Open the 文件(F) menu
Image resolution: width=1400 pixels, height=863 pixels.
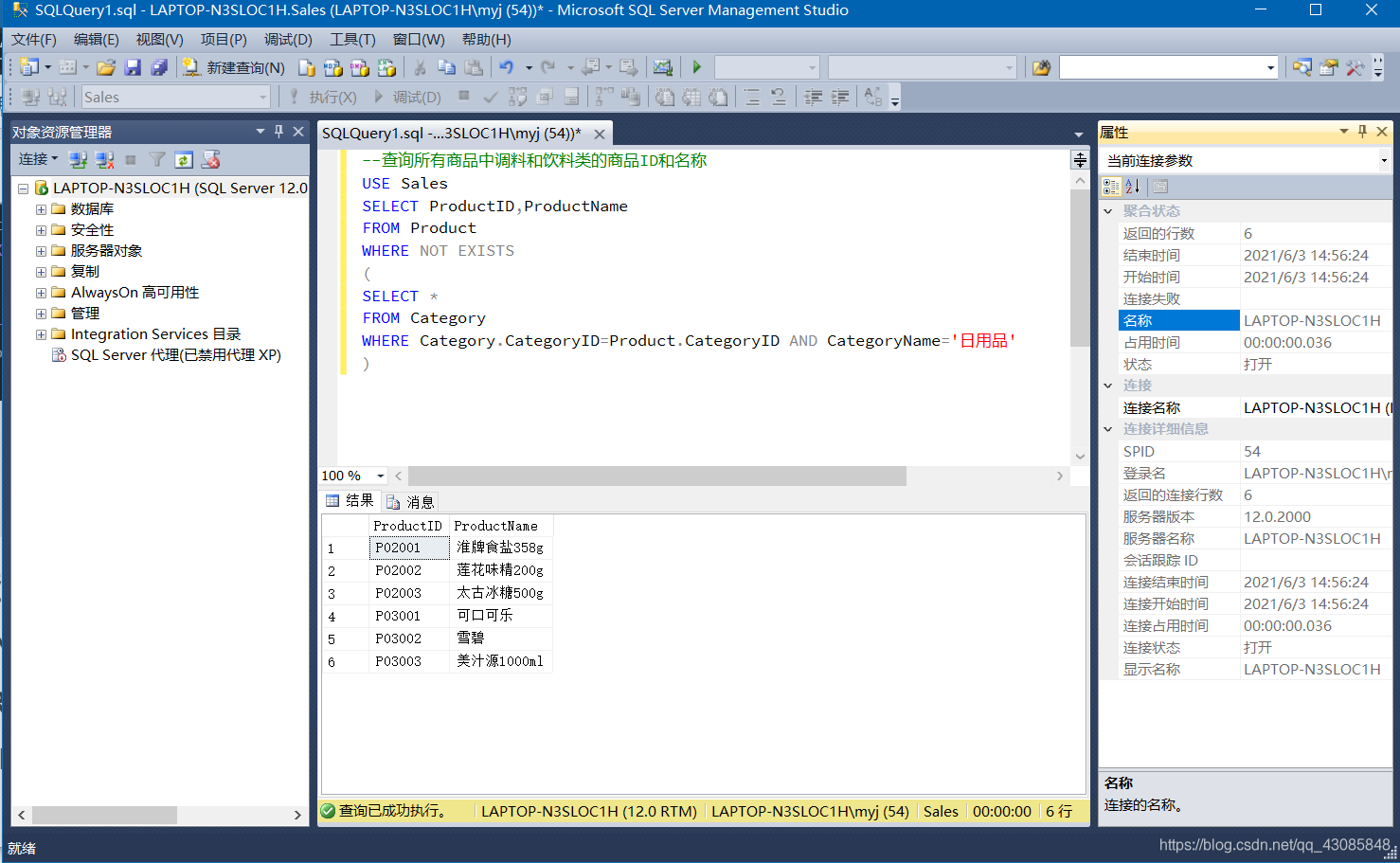(x=34, y=39)
